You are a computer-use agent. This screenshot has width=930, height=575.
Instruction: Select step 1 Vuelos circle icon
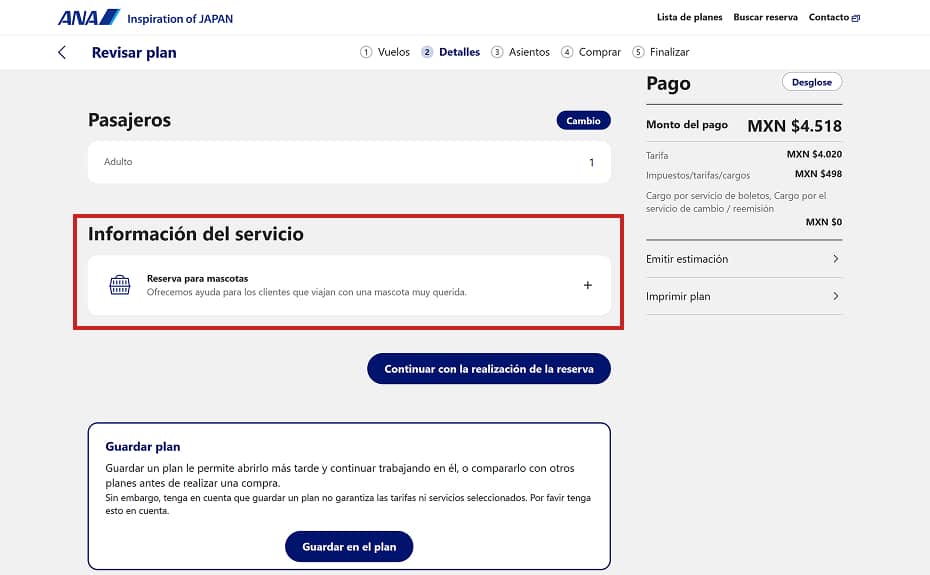tap(366, 52)
